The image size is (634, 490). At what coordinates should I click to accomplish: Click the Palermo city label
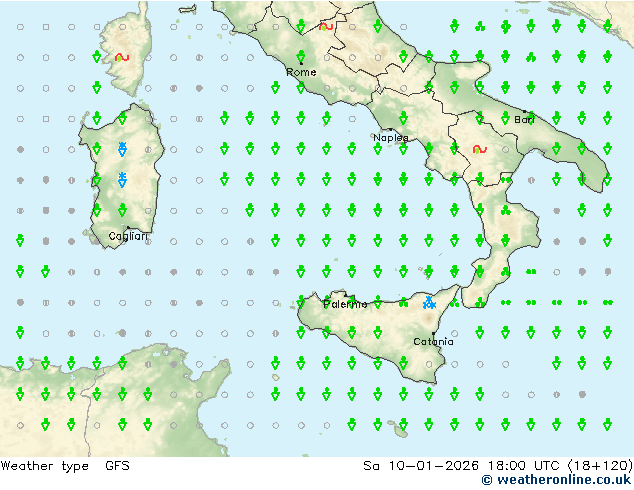point(345,304)
